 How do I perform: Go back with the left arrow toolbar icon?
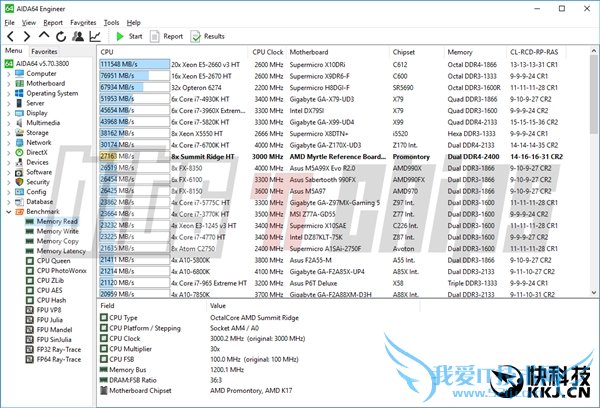(11, 37)
